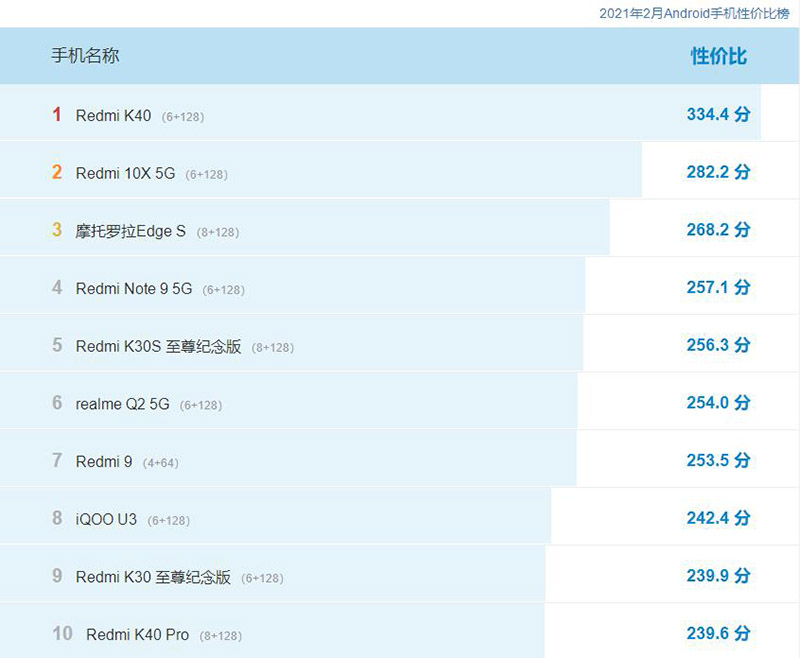
Task: Click the (4+64) spec next to Redmi 9
Action: coord(161,463)
